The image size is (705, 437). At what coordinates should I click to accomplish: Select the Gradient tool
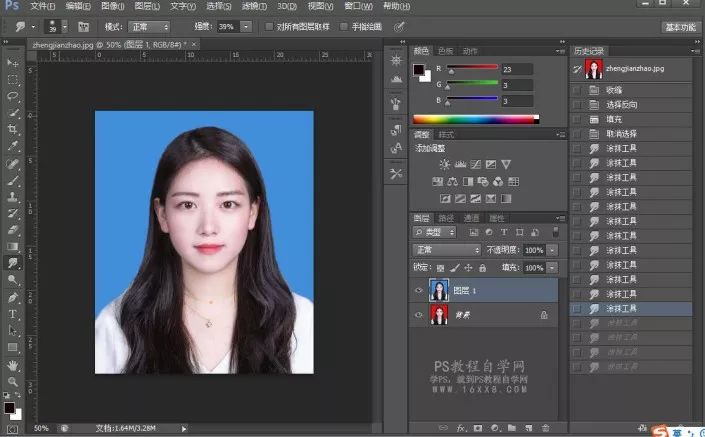coord(13,246)
